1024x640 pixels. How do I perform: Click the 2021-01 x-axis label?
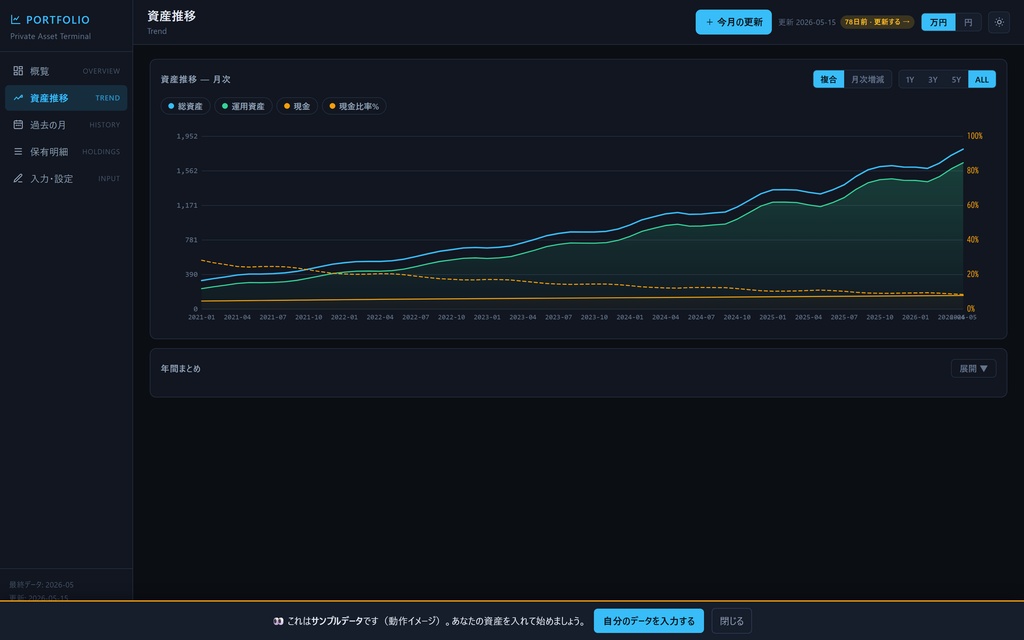pos(201,317)
